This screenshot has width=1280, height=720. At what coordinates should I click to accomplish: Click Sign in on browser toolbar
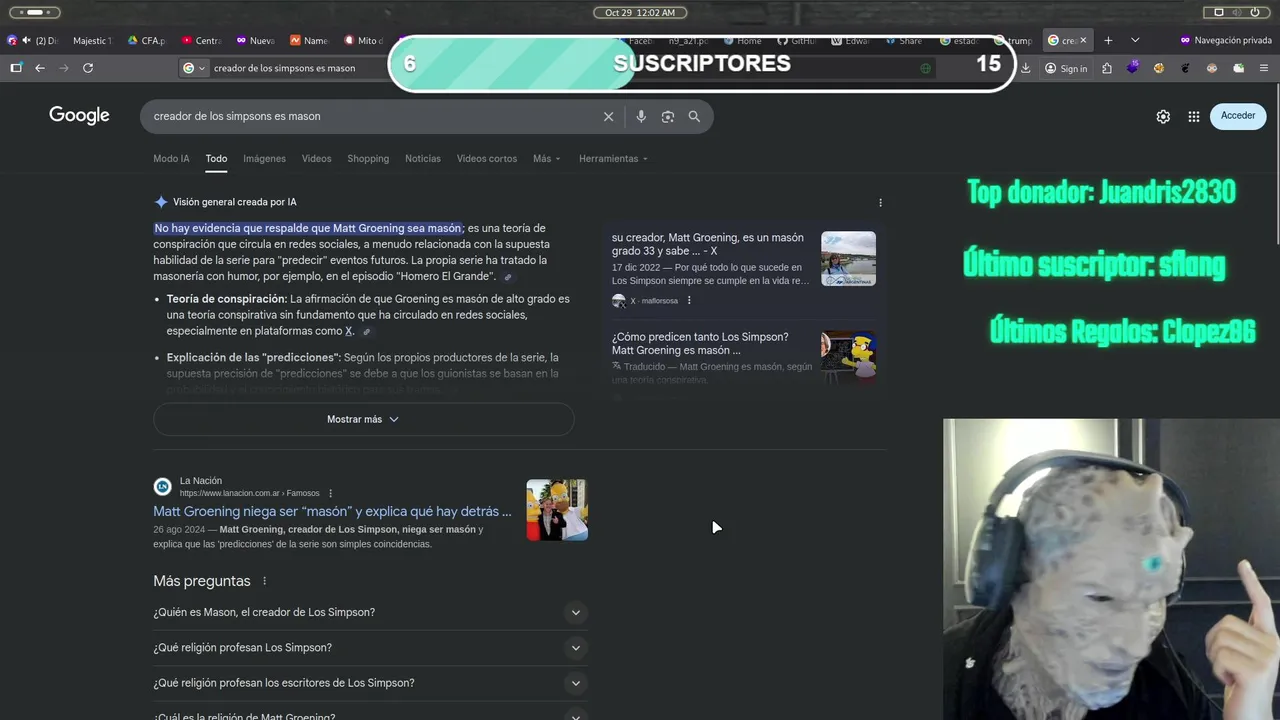[x=1066, y=68]
